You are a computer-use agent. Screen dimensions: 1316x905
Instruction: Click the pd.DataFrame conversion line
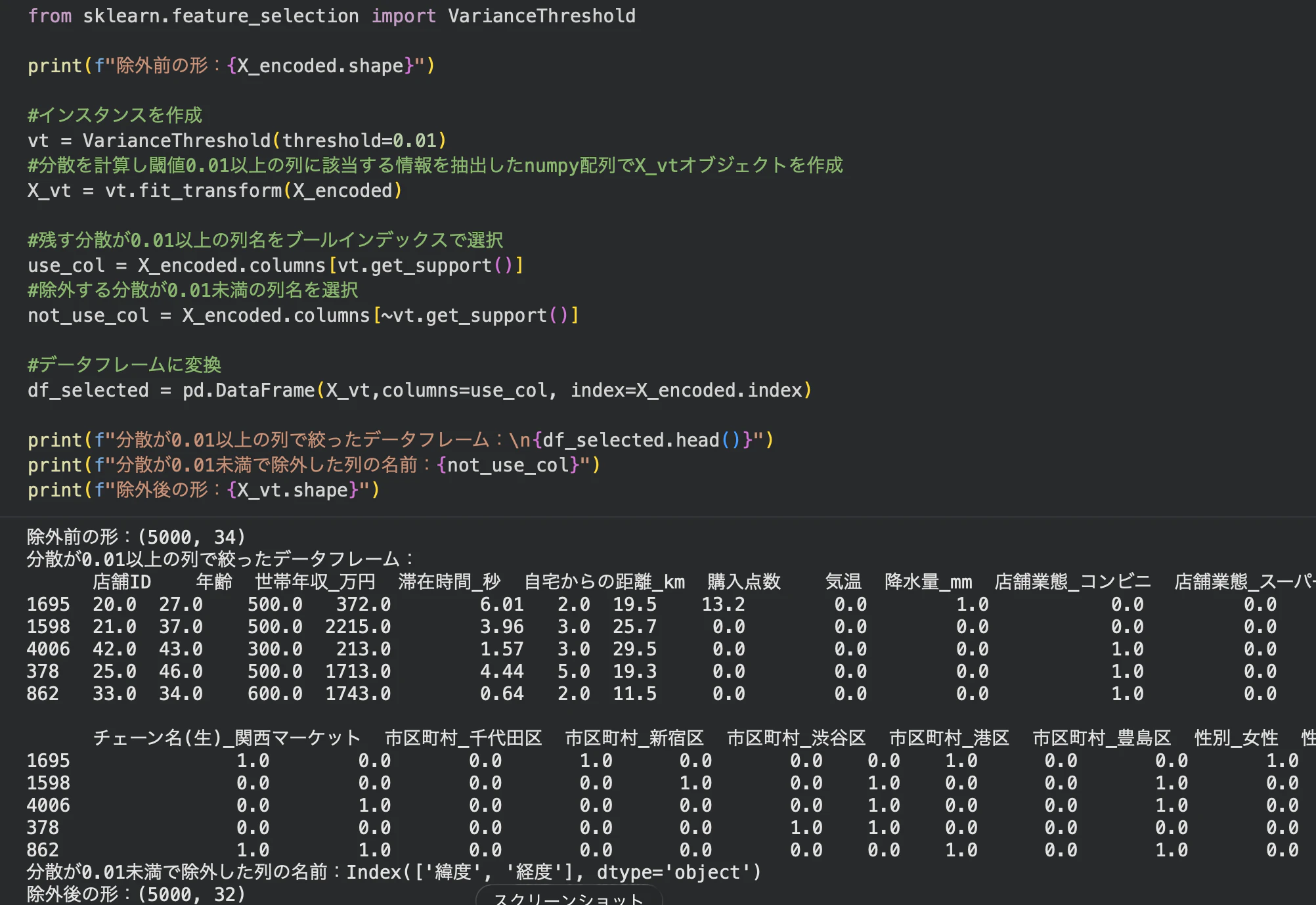tap(420, 389)
